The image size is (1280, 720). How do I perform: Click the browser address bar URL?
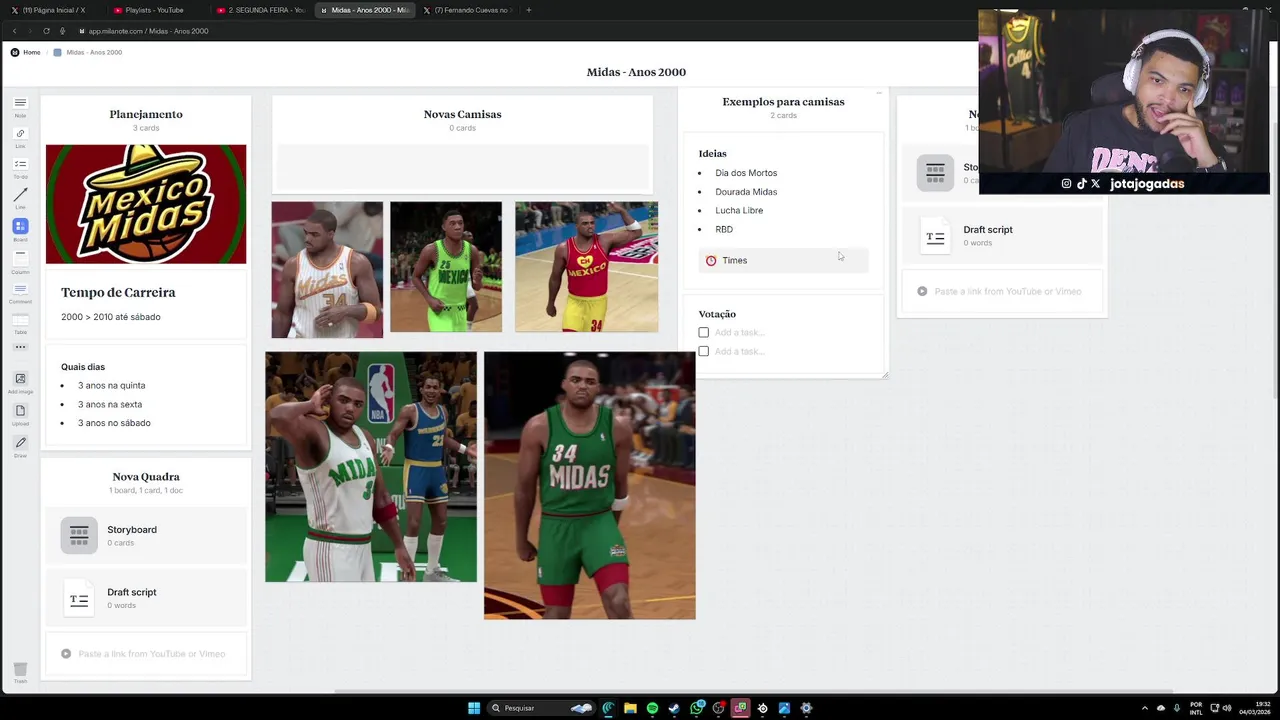[x=148, y=31]
